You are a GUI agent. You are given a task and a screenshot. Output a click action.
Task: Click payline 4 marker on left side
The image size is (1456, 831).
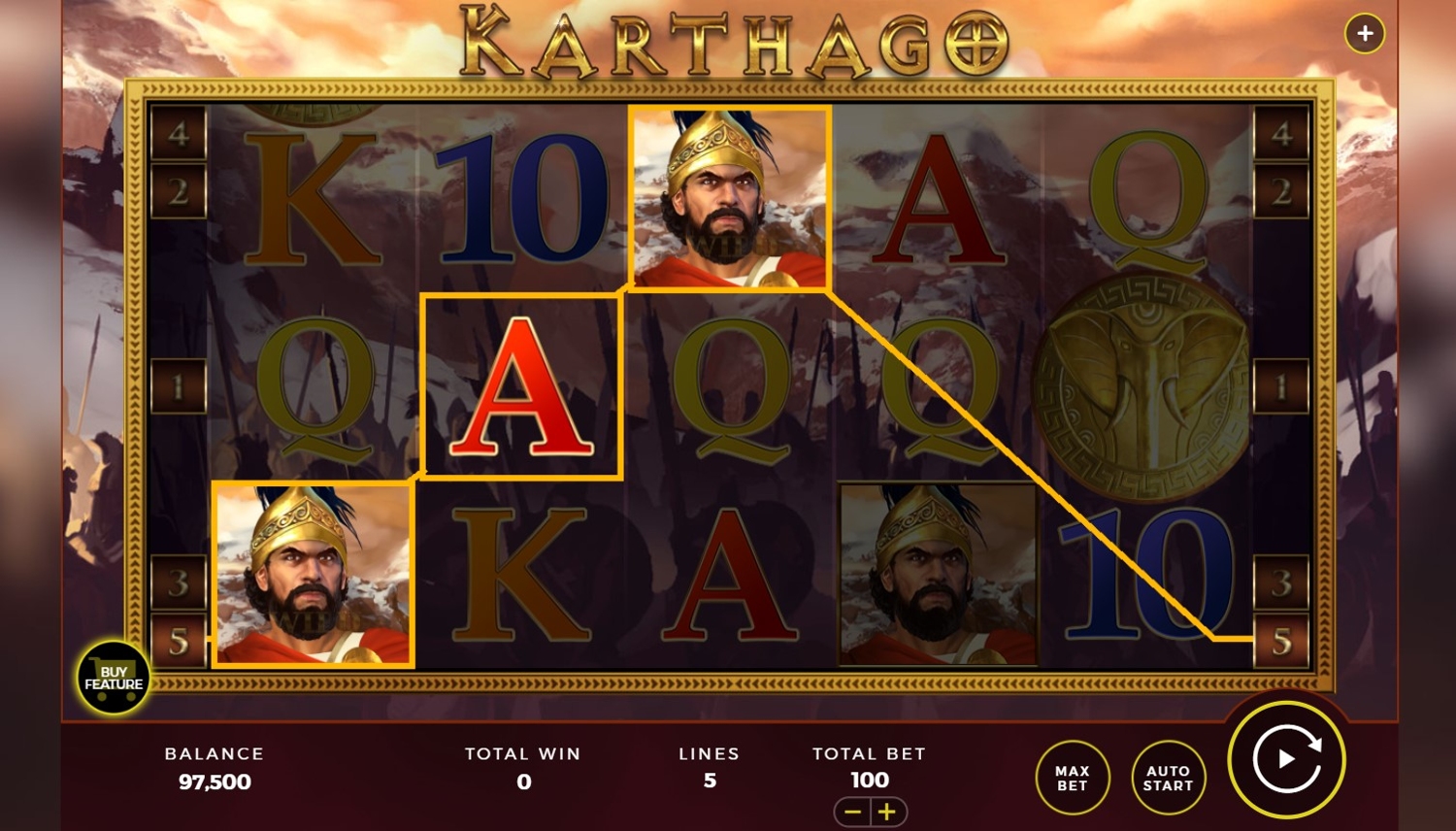pyautogui.click(x=179, y=133)
